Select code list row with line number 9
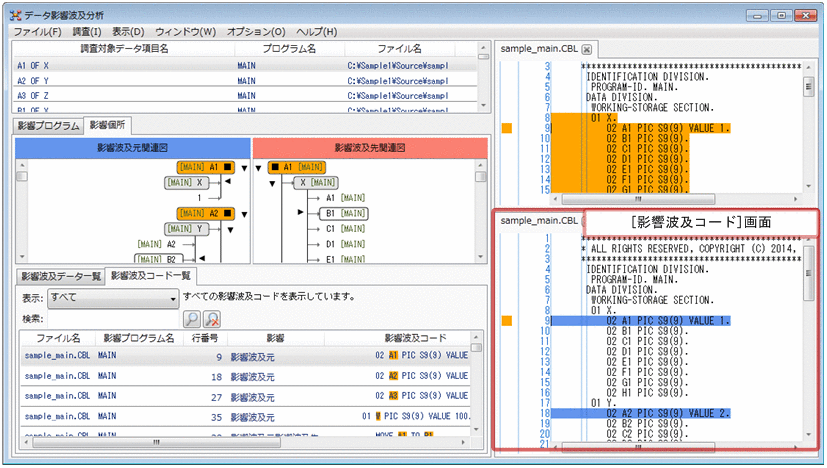Image resolution: width=827 pixels, height=468 pixels. pyautogui.click(x=245, y=356)
